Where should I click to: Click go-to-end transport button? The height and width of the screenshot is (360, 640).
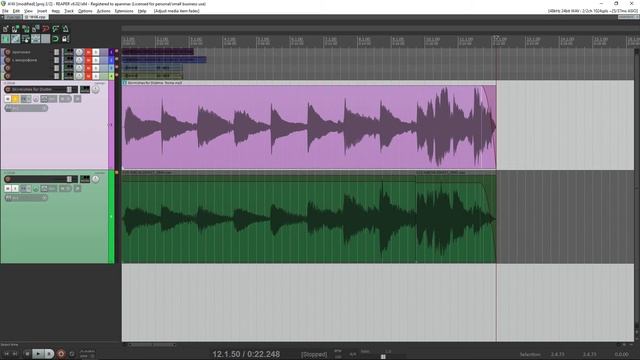[x=15, y=353]
